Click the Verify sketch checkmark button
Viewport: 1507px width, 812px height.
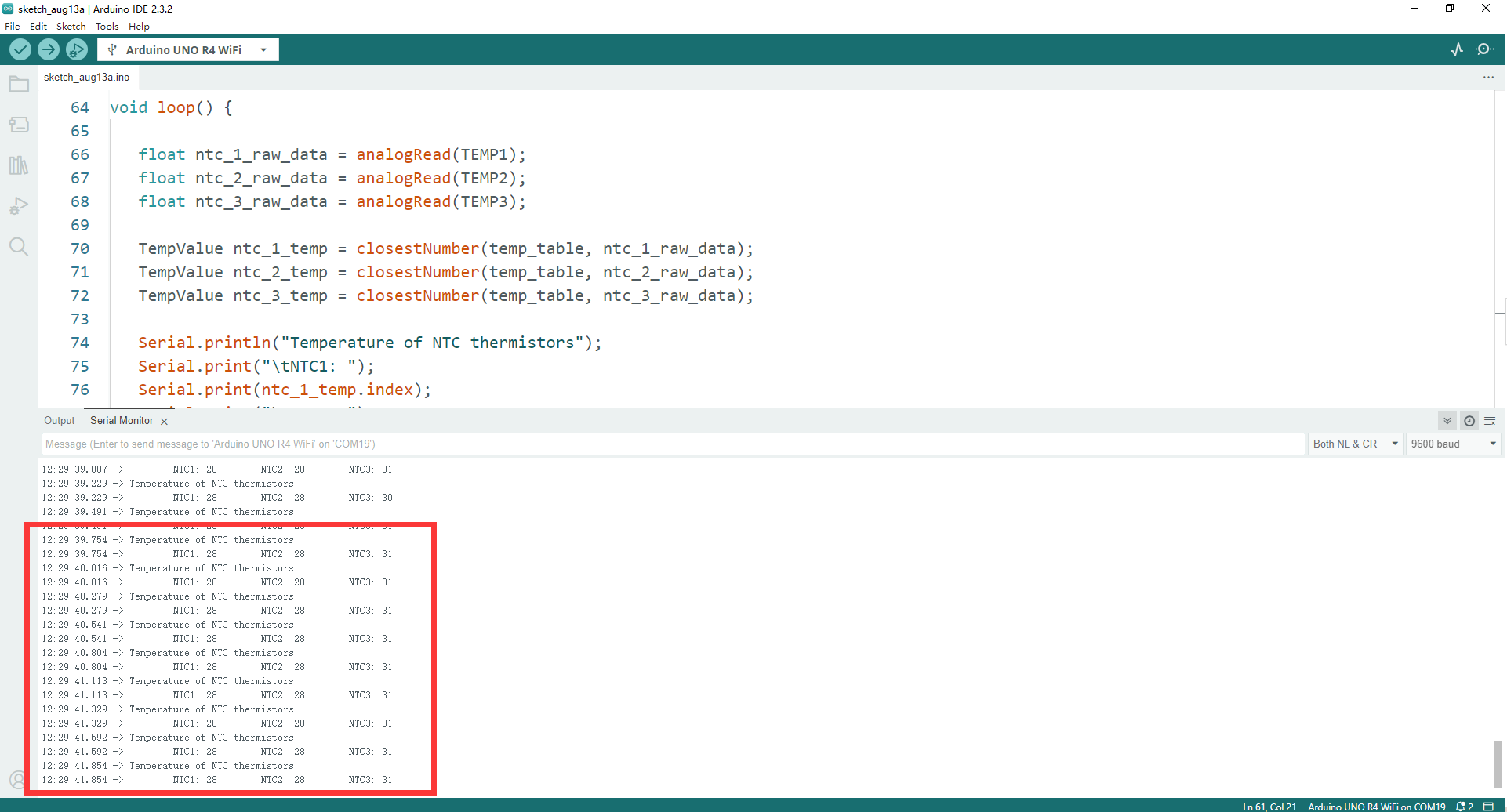point(20,49)
